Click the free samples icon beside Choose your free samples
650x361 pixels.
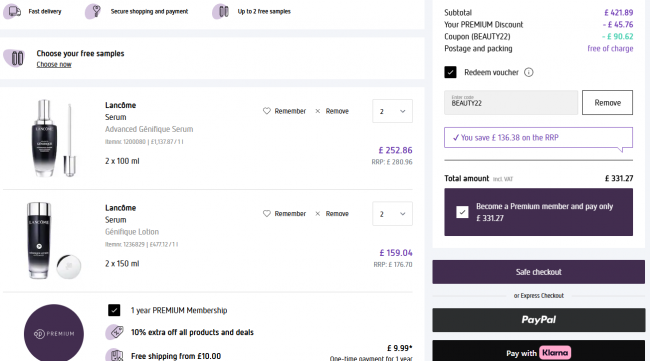(15, 58)
